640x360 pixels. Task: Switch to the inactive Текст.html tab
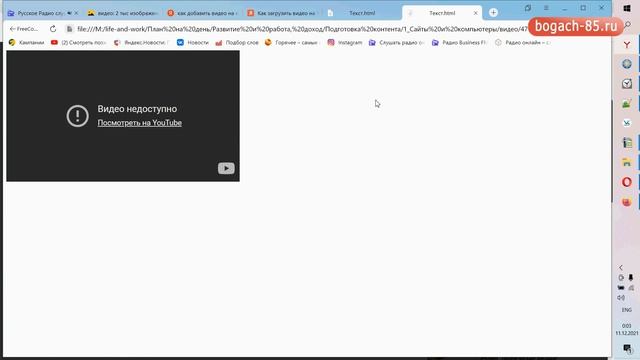pos(362,13)
